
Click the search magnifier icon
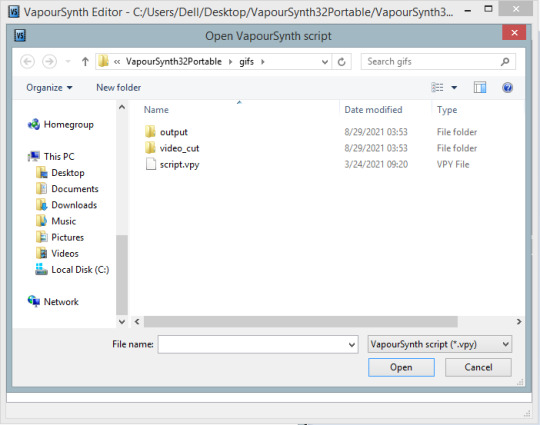(505, 62)
